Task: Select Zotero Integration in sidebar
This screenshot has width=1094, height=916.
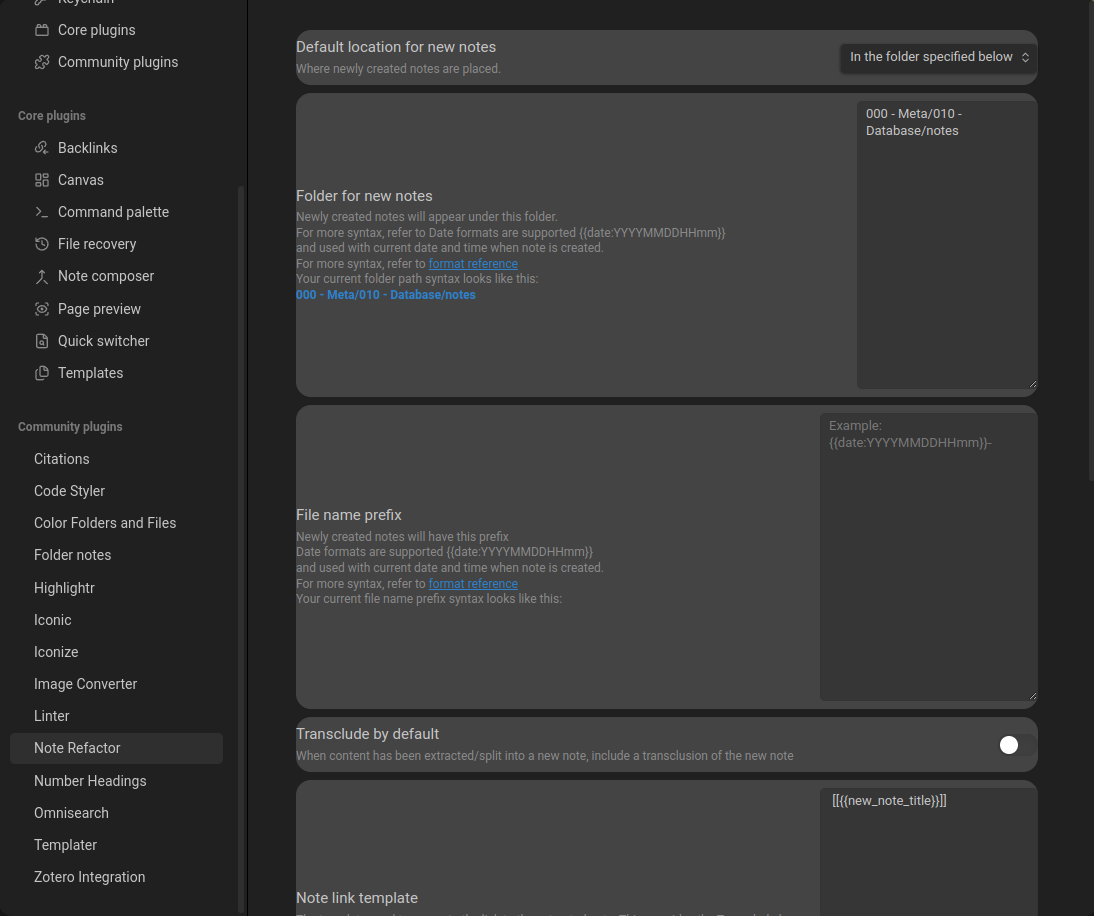Action: click(89, 877)
